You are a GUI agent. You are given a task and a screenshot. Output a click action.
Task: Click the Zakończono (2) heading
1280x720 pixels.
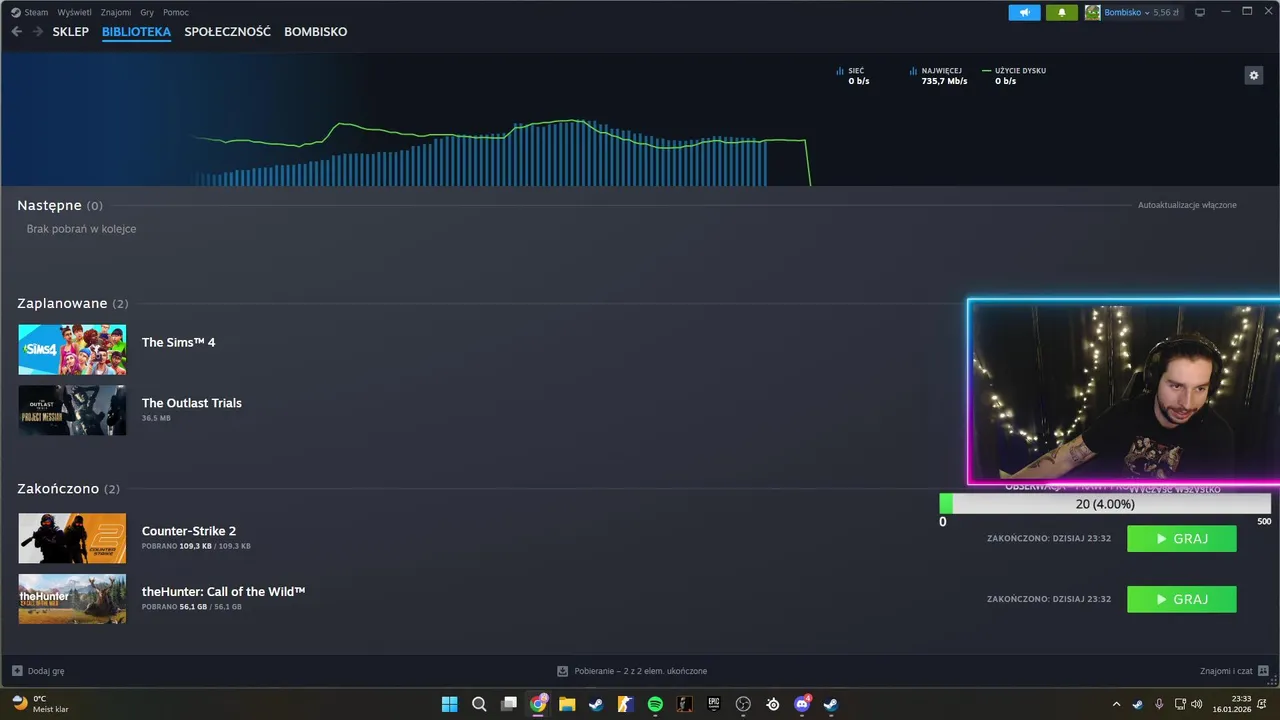(69, 489)
